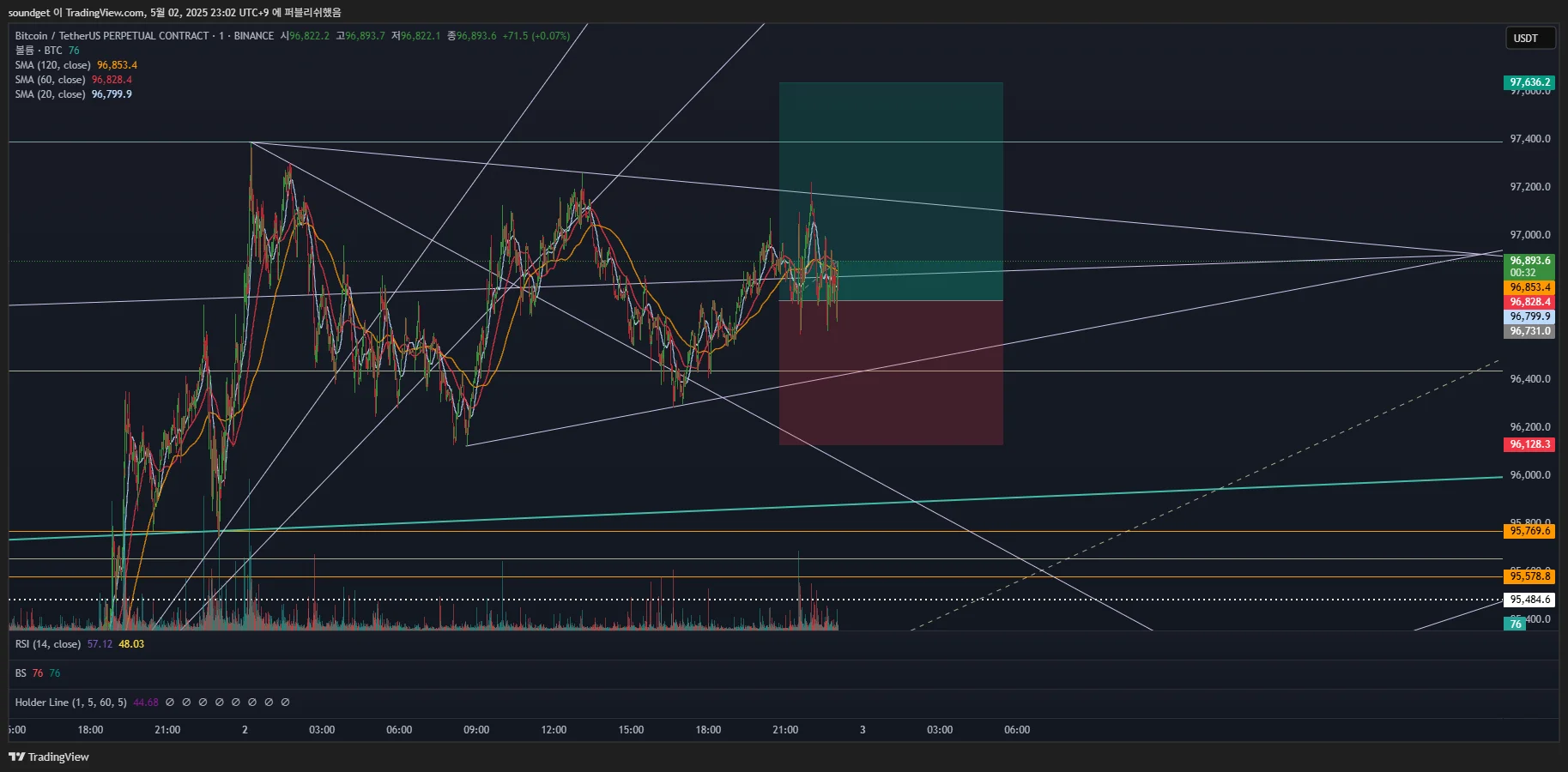Click the RSI value 57.12
The height and width of the screenshot is (772, 1568).
click(x=100, y=644)
